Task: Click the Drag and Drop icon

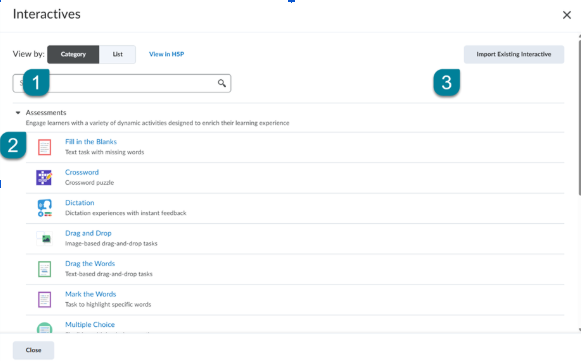Action: pos(44,239)
